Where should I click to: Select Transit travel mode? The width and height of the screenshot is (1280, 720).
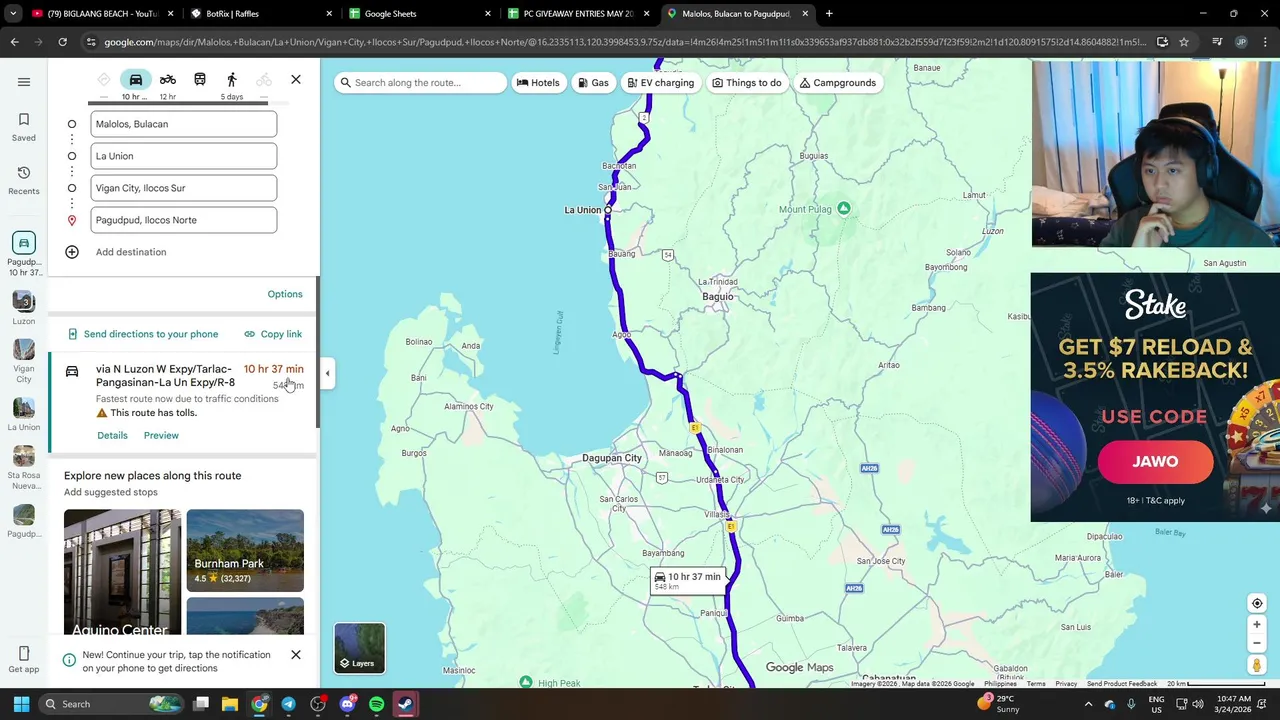click(x=200, y=80)
